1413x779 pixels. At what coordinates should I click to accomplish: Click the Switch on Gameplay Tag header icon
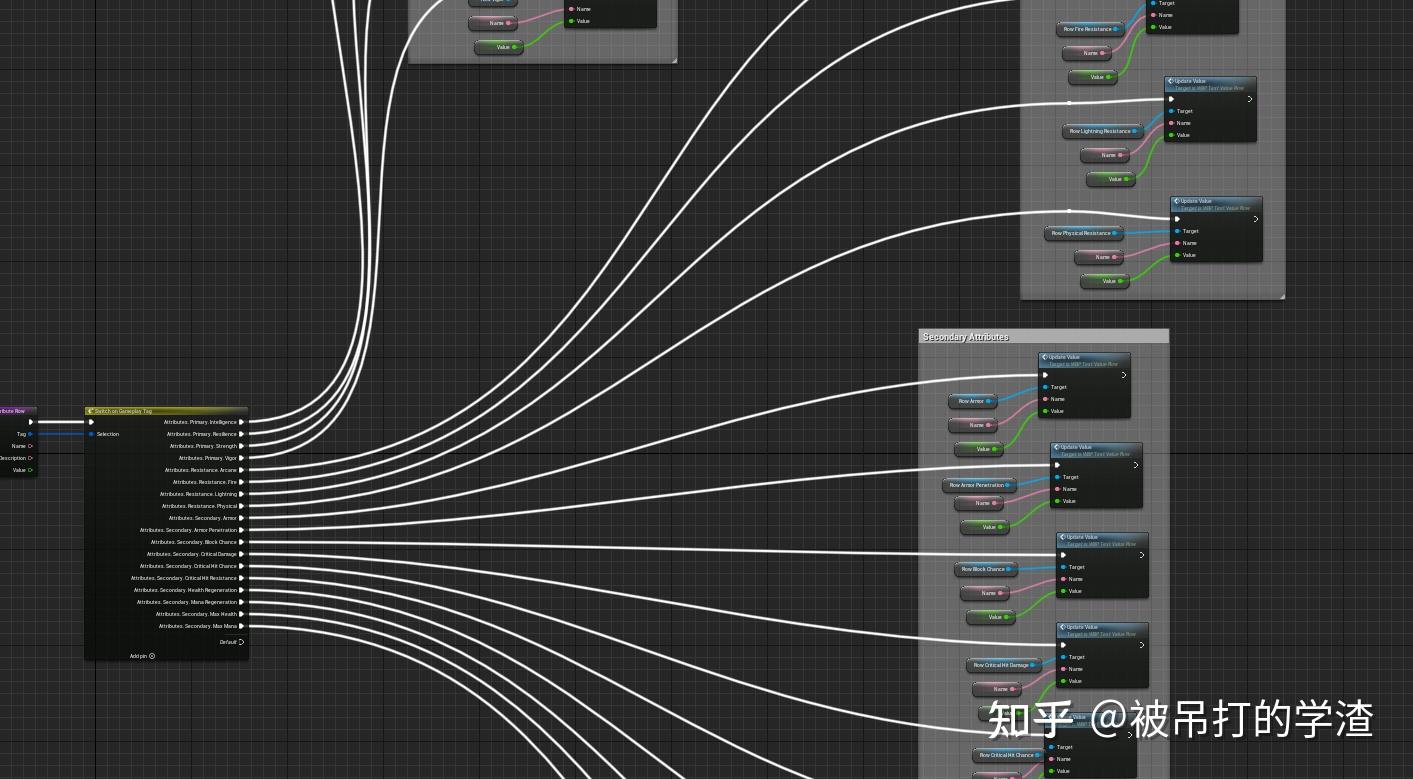91,411
